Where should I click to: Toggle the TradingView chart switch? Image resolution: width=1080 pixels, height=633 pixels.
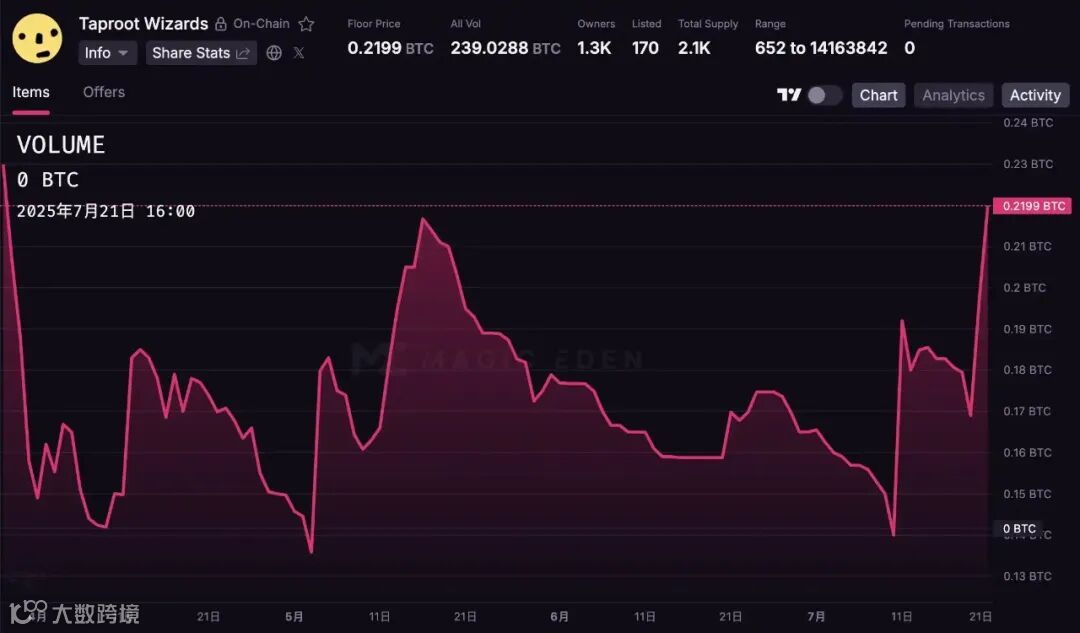point(824,95)
